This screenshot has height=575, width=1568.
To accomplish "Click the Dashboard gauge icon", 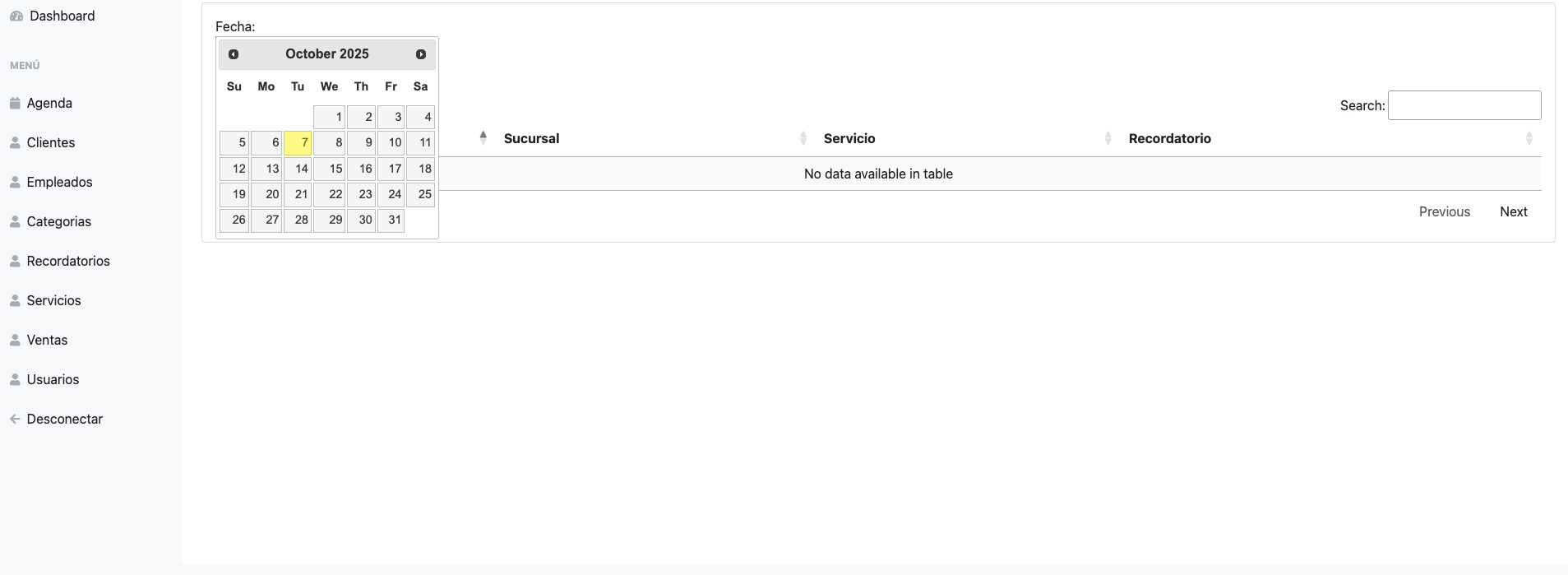I will coord(16,16).
